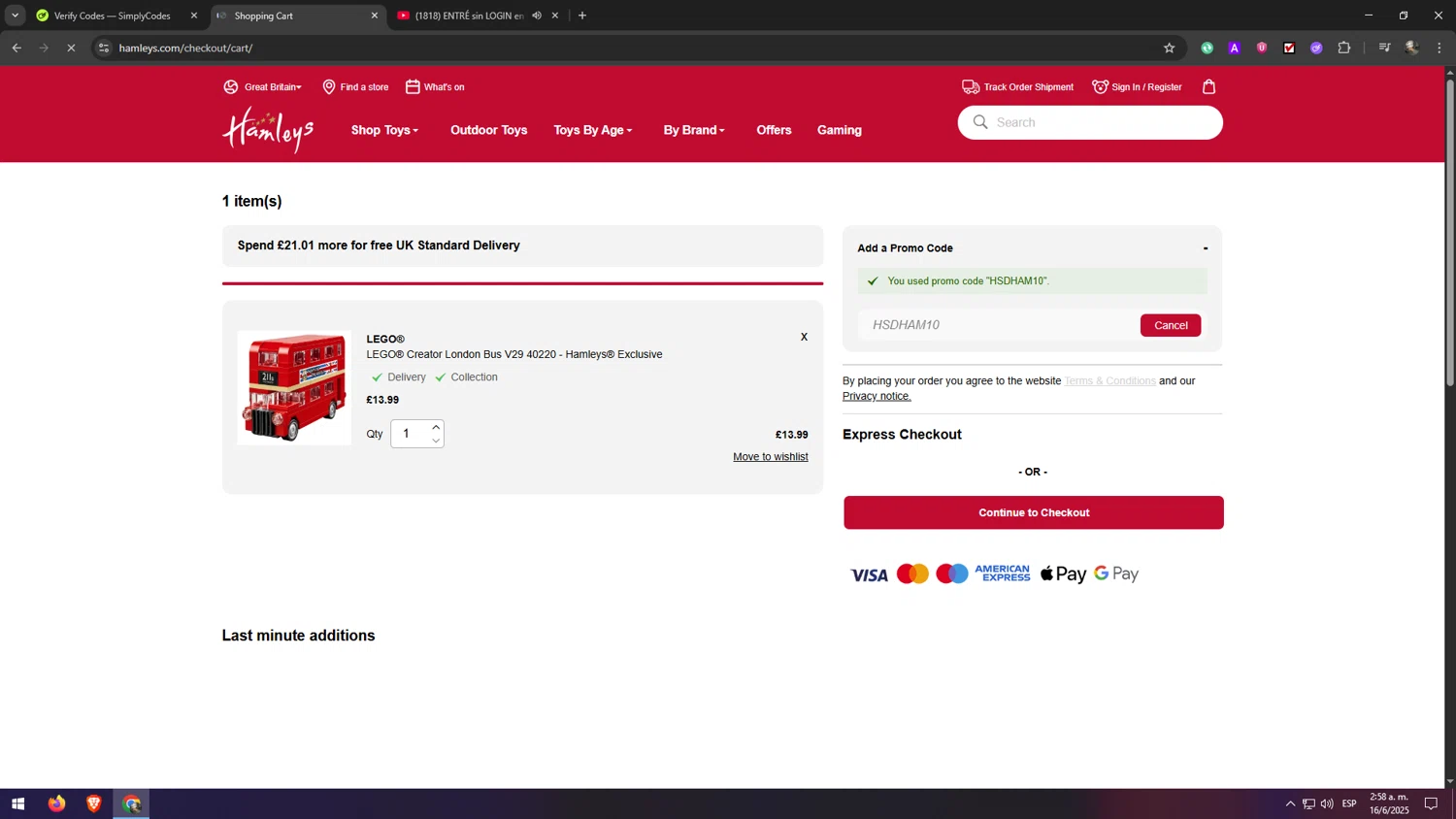Expand the Shop Toys menu
The image size is (1456, 819).
coord(384,130)
